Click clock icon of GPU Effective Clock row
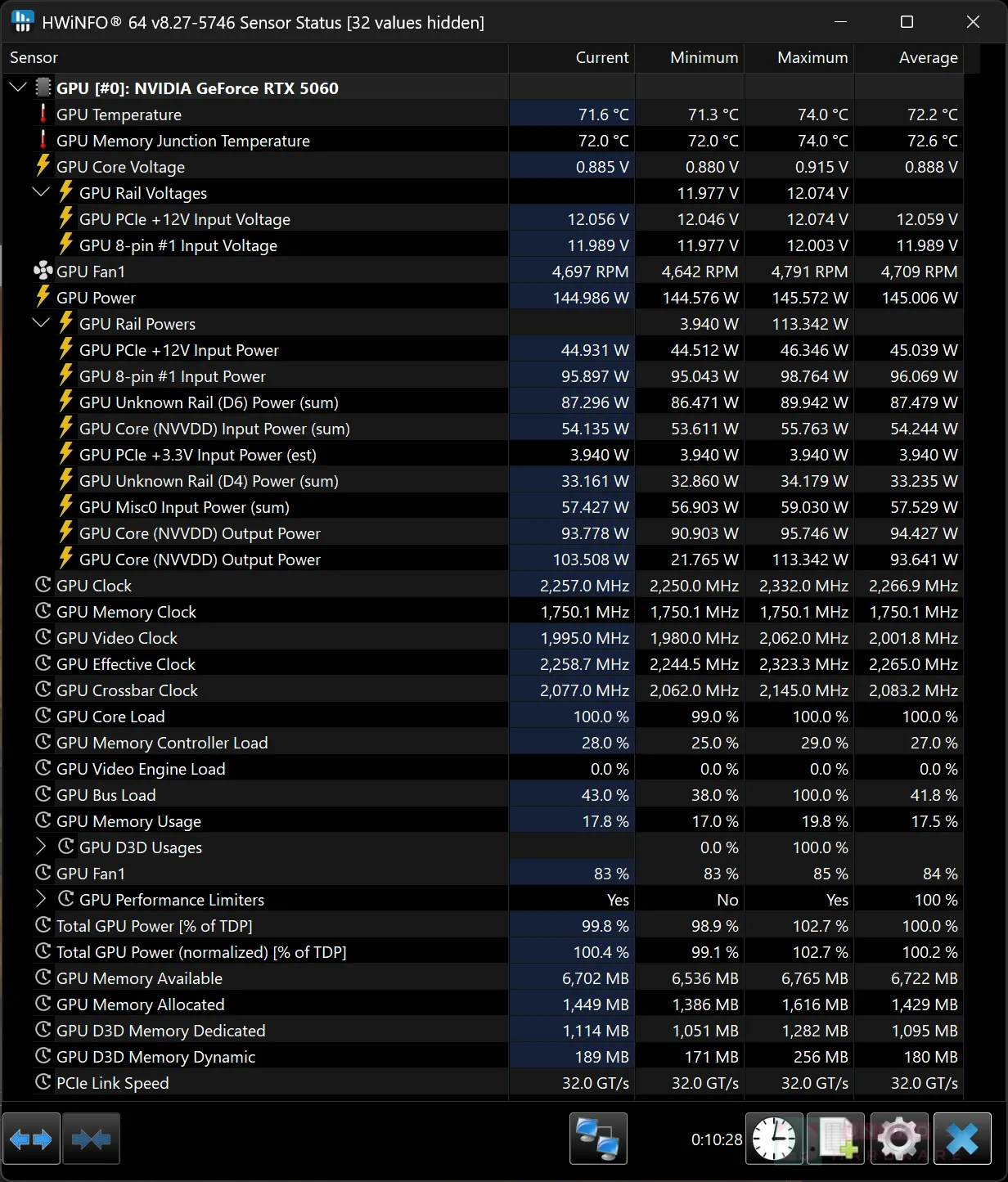1008x1182 pixels. 43,663
